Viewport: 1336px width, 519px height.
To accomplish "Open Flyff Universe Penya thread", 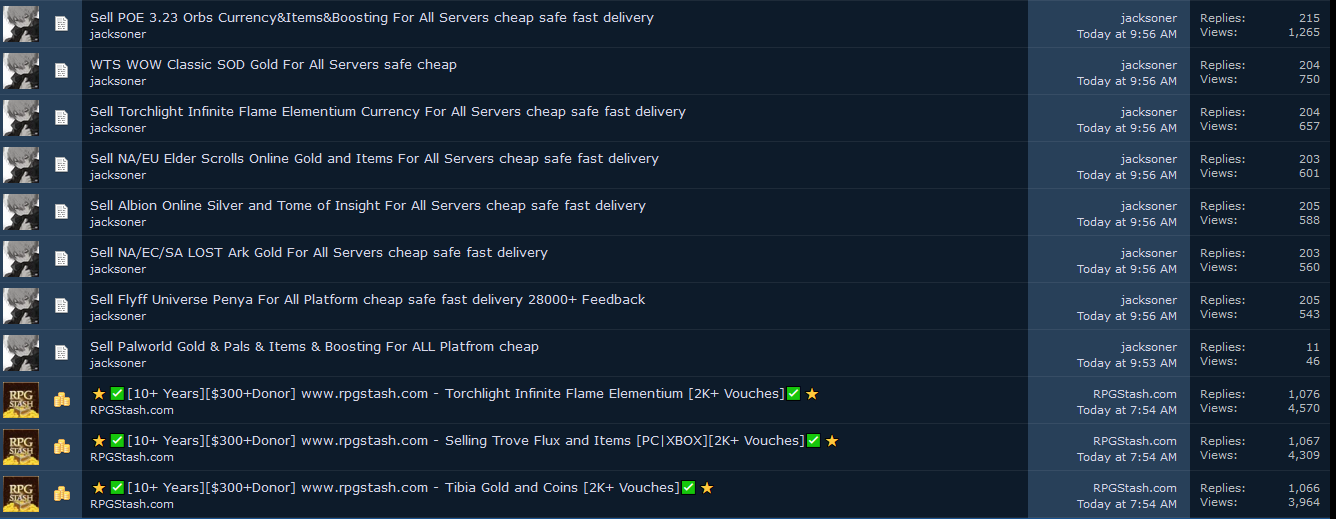I will [367, 300].
